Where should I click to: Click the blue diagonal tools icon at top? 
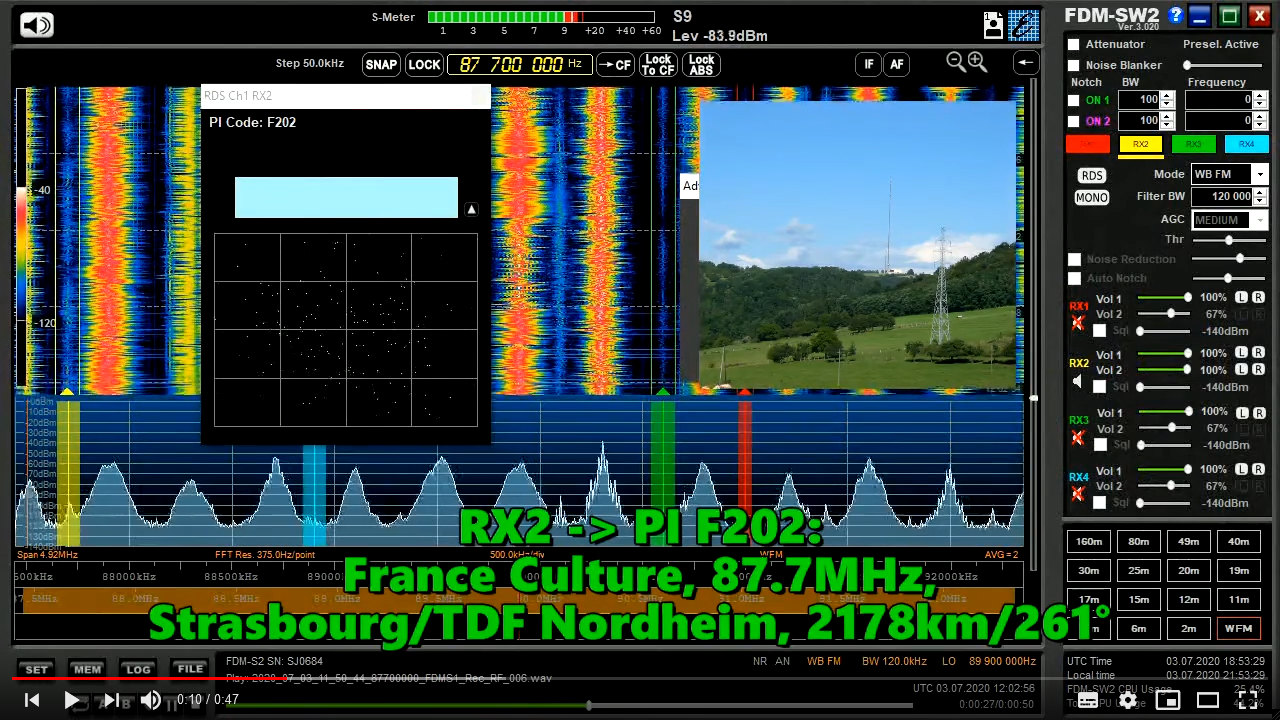coord(1024,24)
